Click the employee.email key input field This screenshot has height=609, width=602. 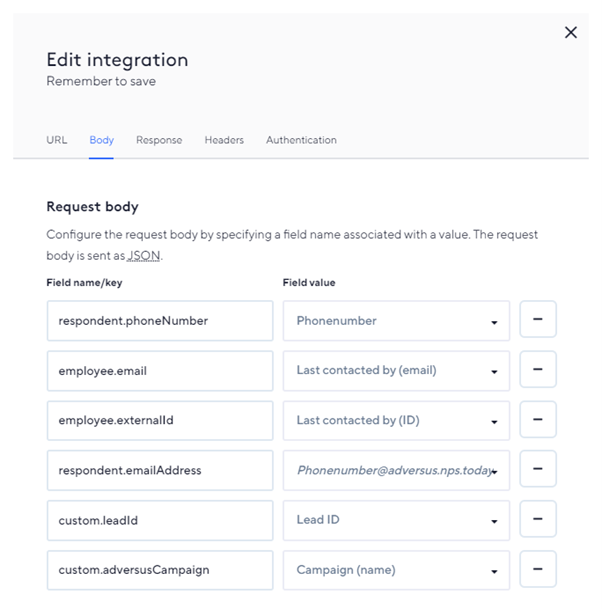(x=160, y=371)
